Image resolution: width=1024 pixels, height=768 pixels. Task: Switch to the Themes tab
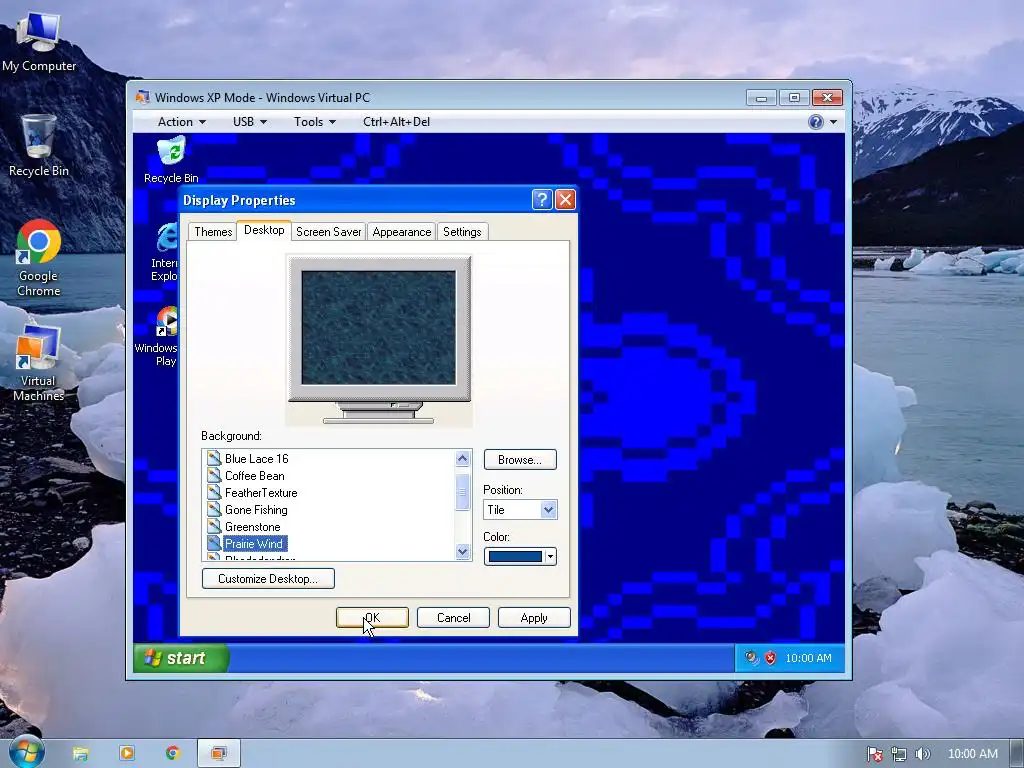click(x=213, y=232)
